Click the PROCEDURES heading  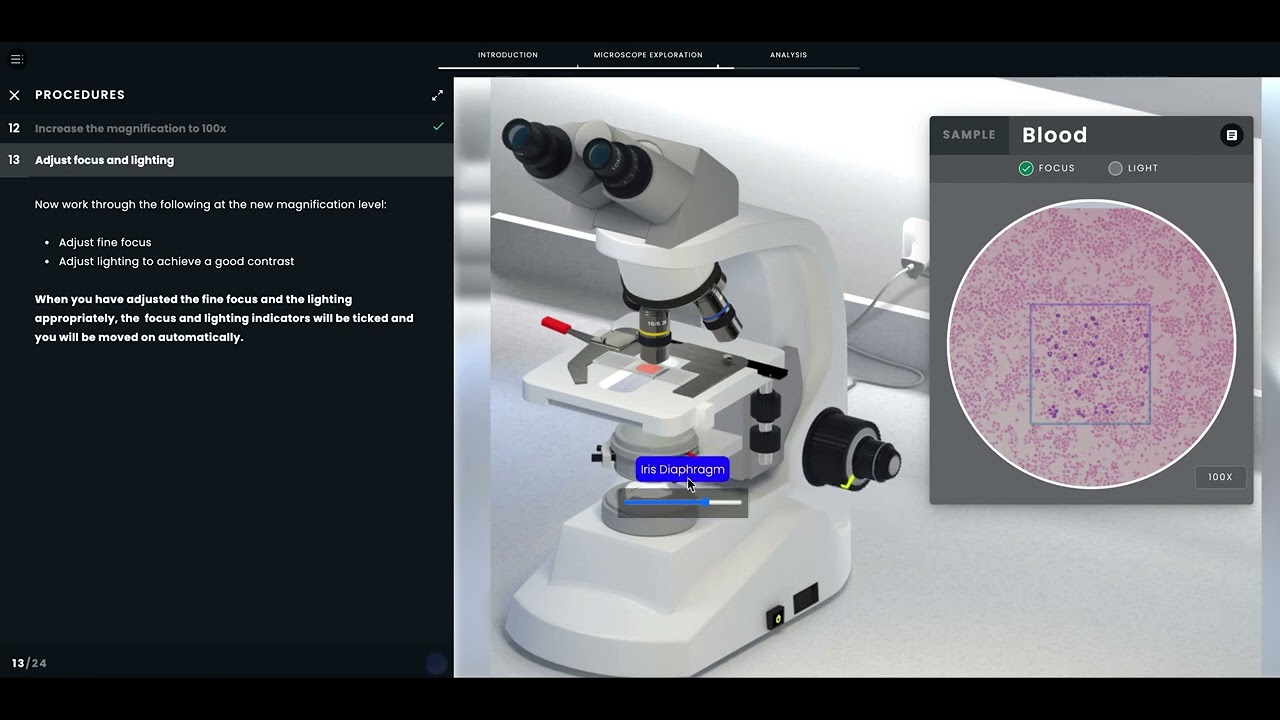tap(80, 95)
